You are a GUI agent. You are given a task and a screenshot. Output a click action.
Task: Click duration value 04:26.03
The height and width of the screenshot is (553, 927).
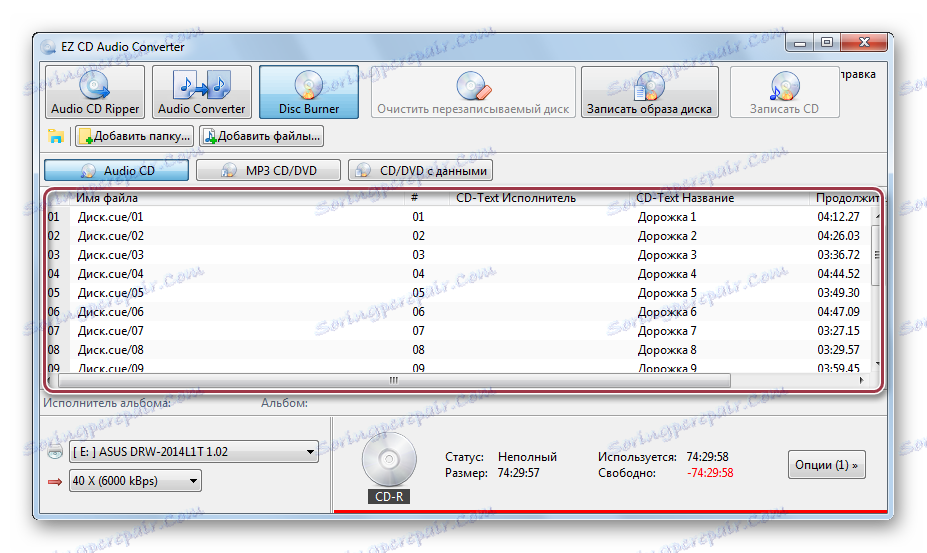coord(838,236)
